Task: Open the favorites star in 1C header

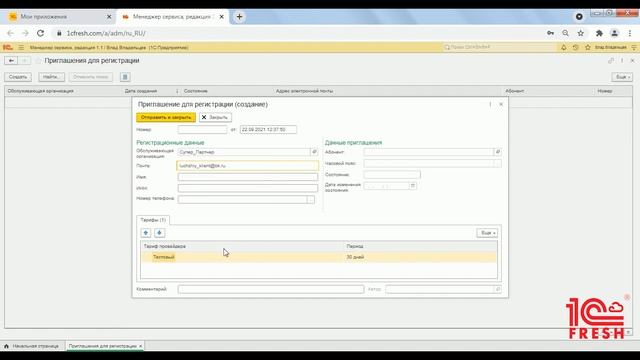Action: pos(588,47)
